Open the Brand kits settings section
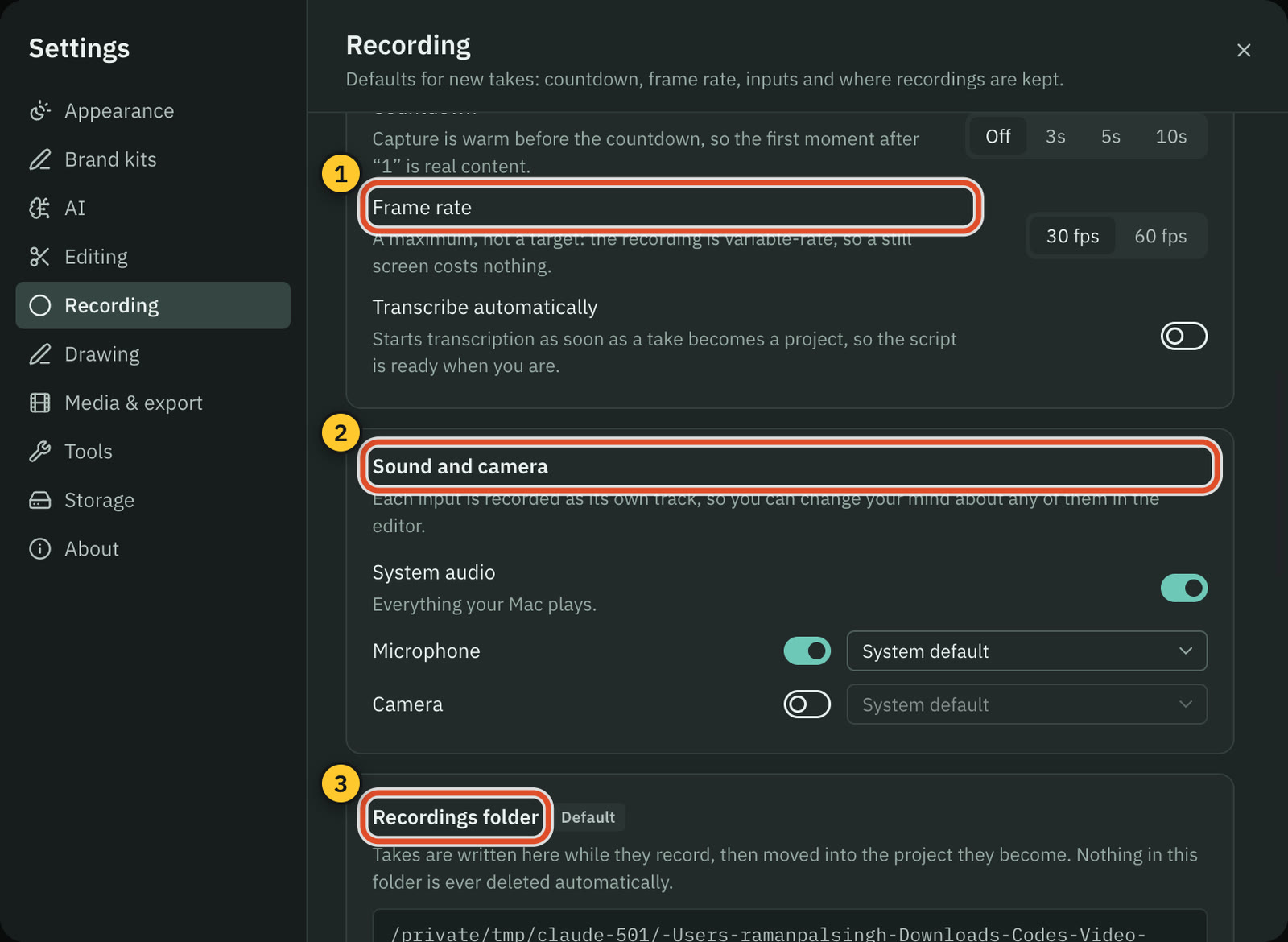1288x942 pixels. coord(153,159)
